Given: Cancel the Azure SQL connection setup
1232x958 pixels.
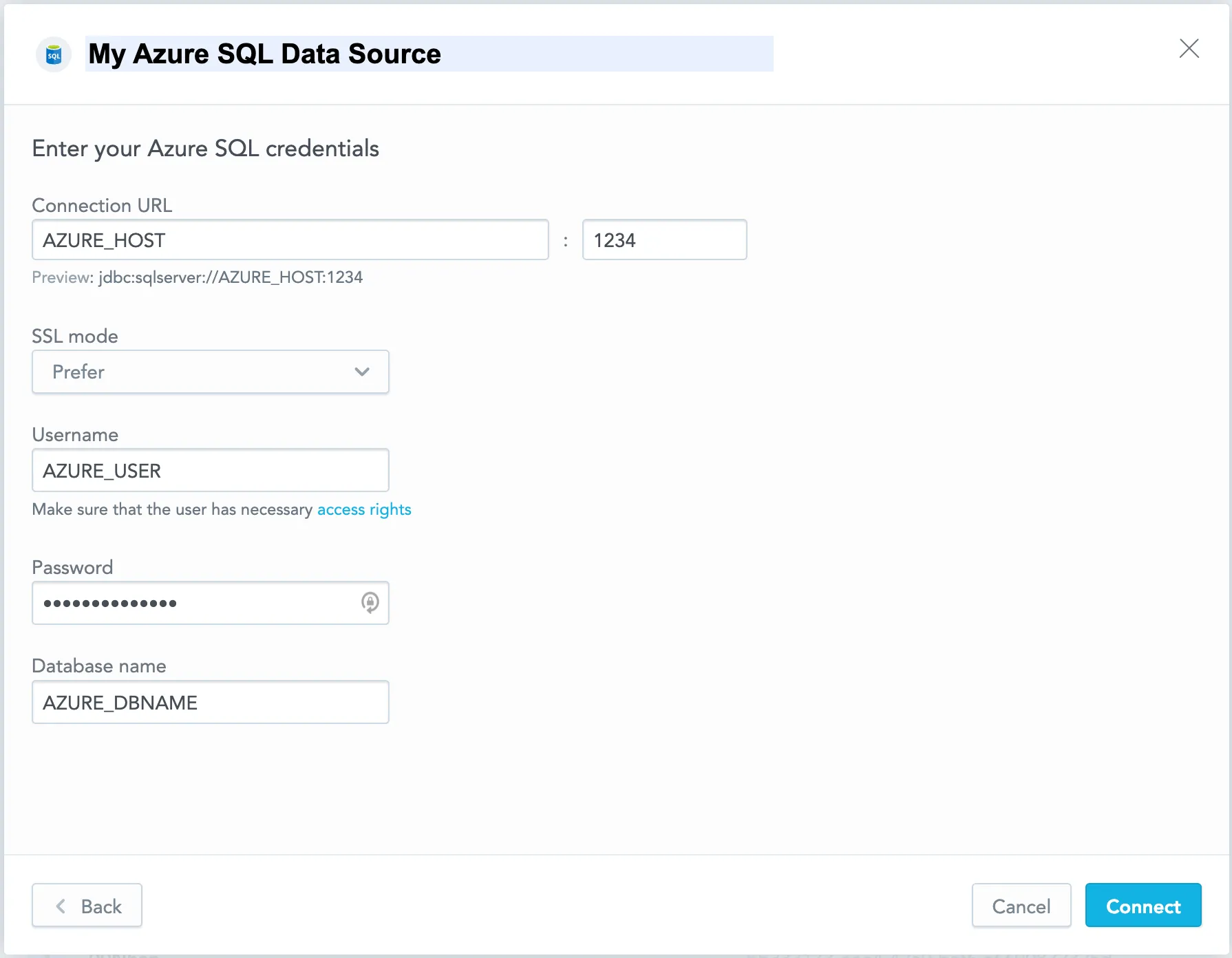Looking at the screenshot, I should (x=1021, y=906).
